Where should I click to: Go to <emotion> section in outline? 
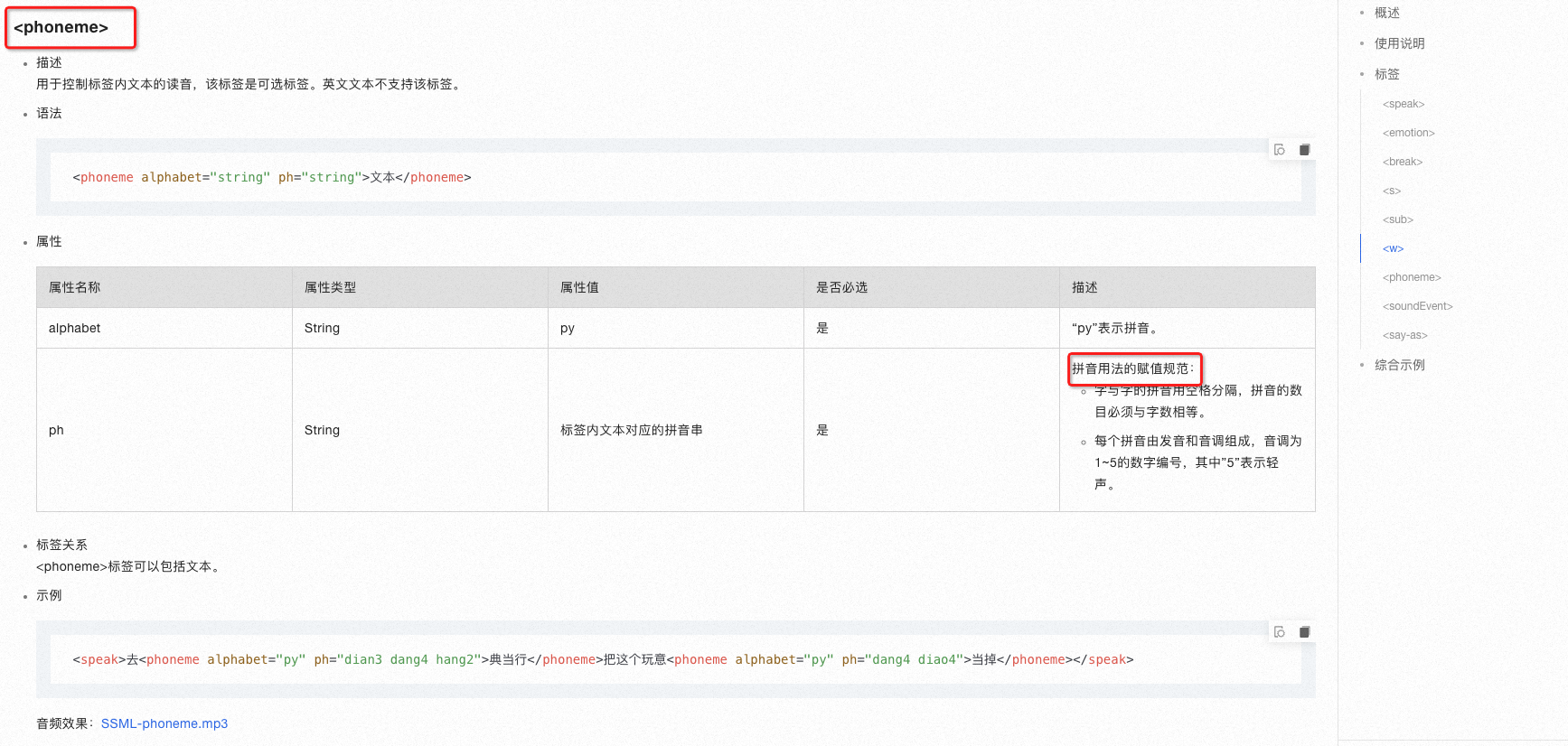[1409, 133]
